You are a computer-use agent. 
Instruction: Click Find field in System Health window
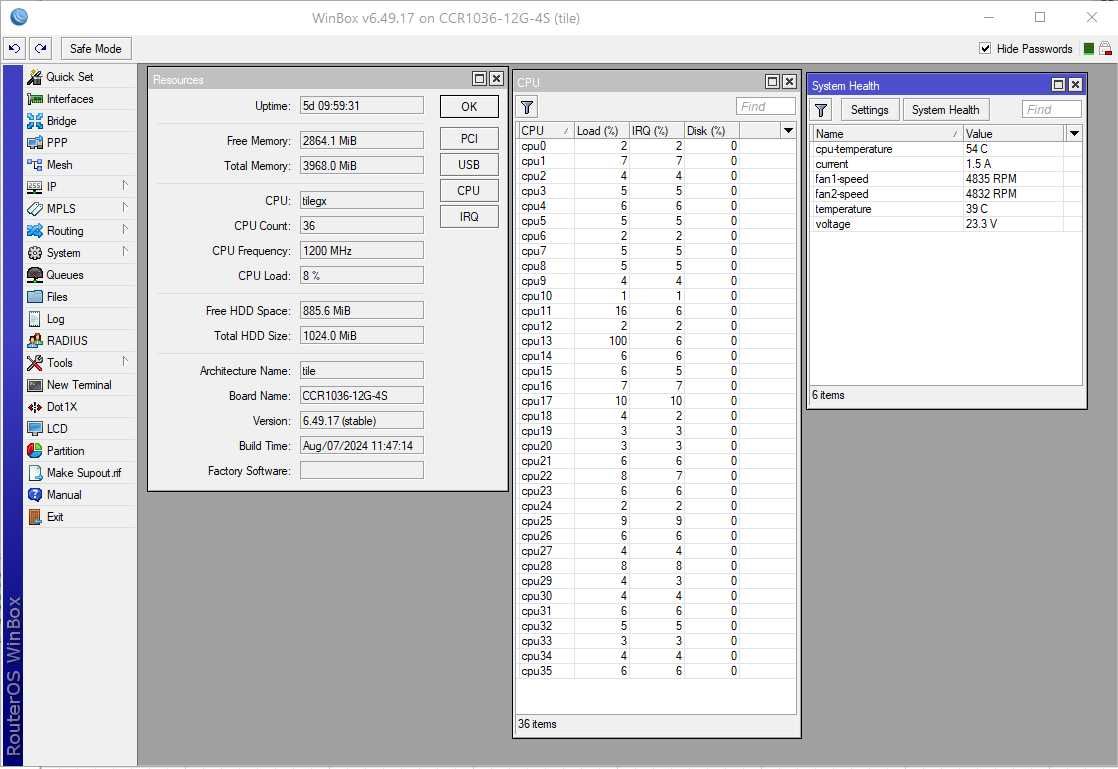1052,109
